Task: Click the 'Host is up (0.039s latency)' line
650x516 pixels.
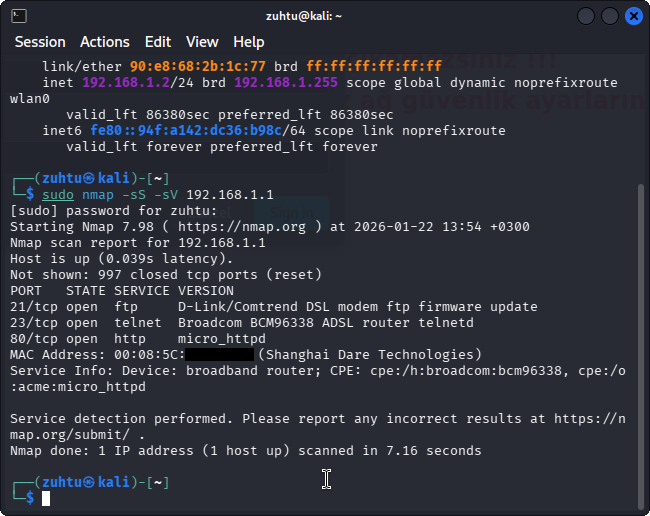Action: tap(121, 259)
